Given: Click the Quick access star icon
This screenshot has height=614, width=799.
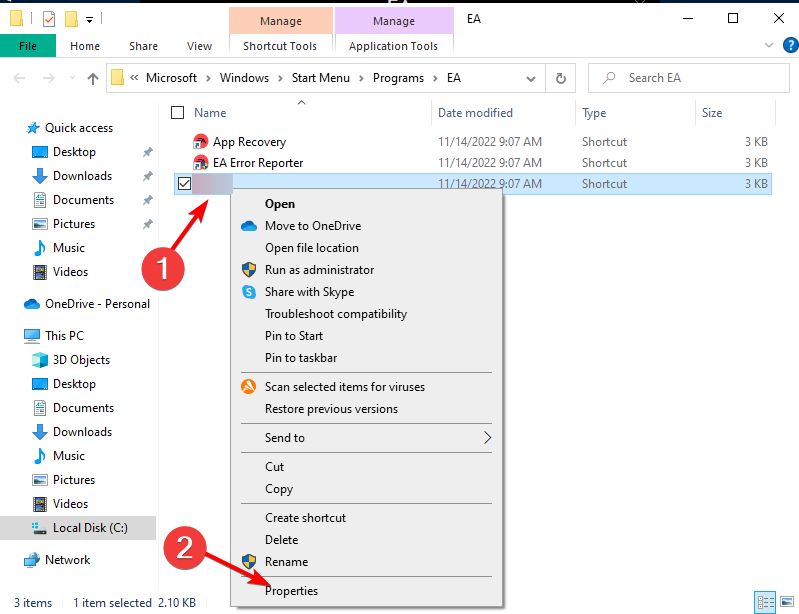Looking at the screenshot, I should [x=33, y=127].
